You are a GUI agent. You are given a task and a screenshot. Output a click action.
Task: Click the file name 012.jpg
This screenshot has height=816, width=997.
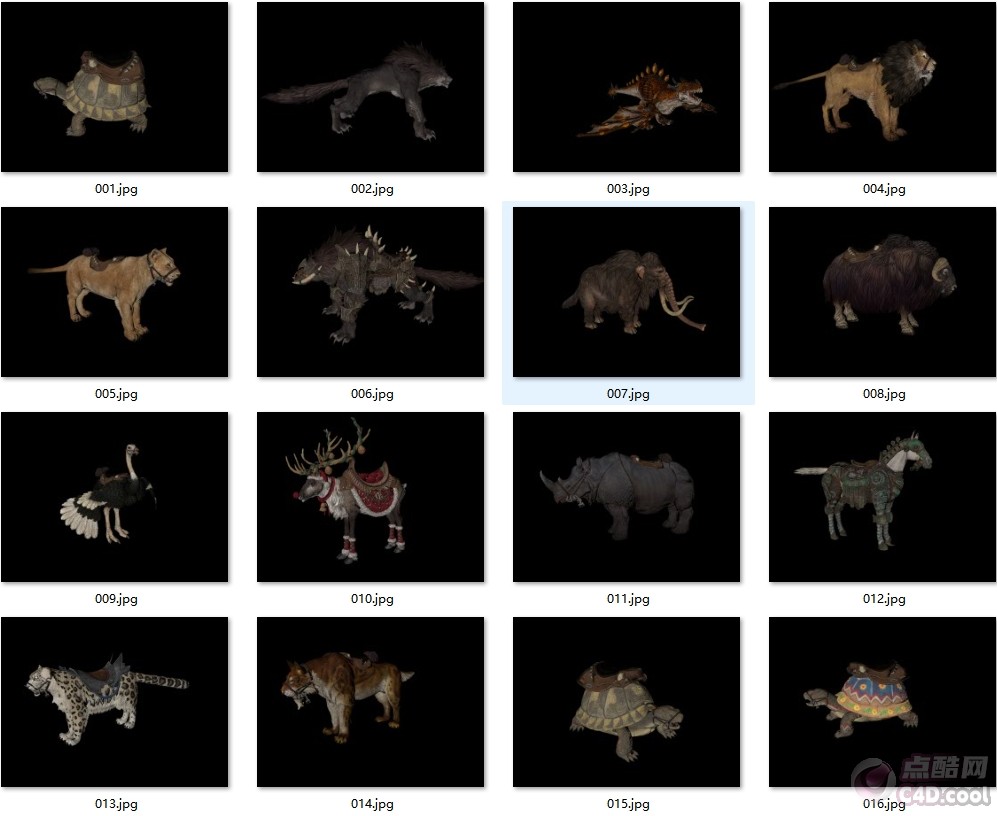[884, 598]
